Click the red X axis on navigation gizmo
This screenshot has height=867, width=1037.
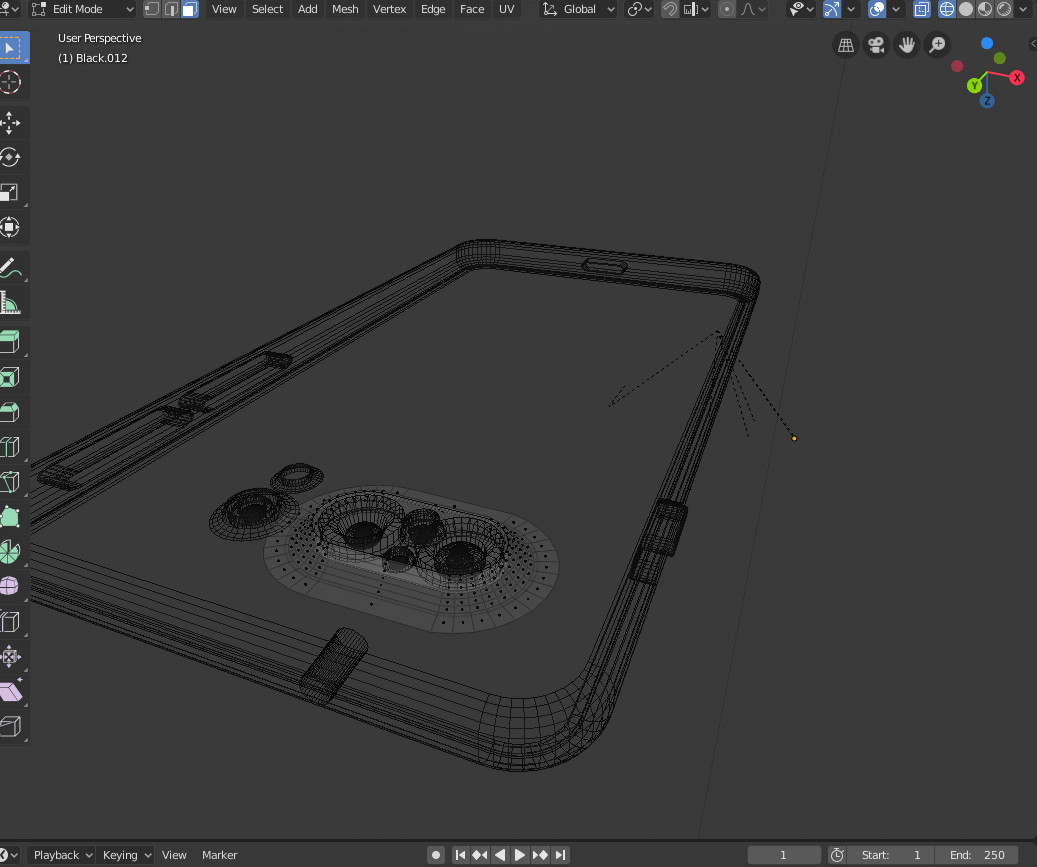(1018, 77)
